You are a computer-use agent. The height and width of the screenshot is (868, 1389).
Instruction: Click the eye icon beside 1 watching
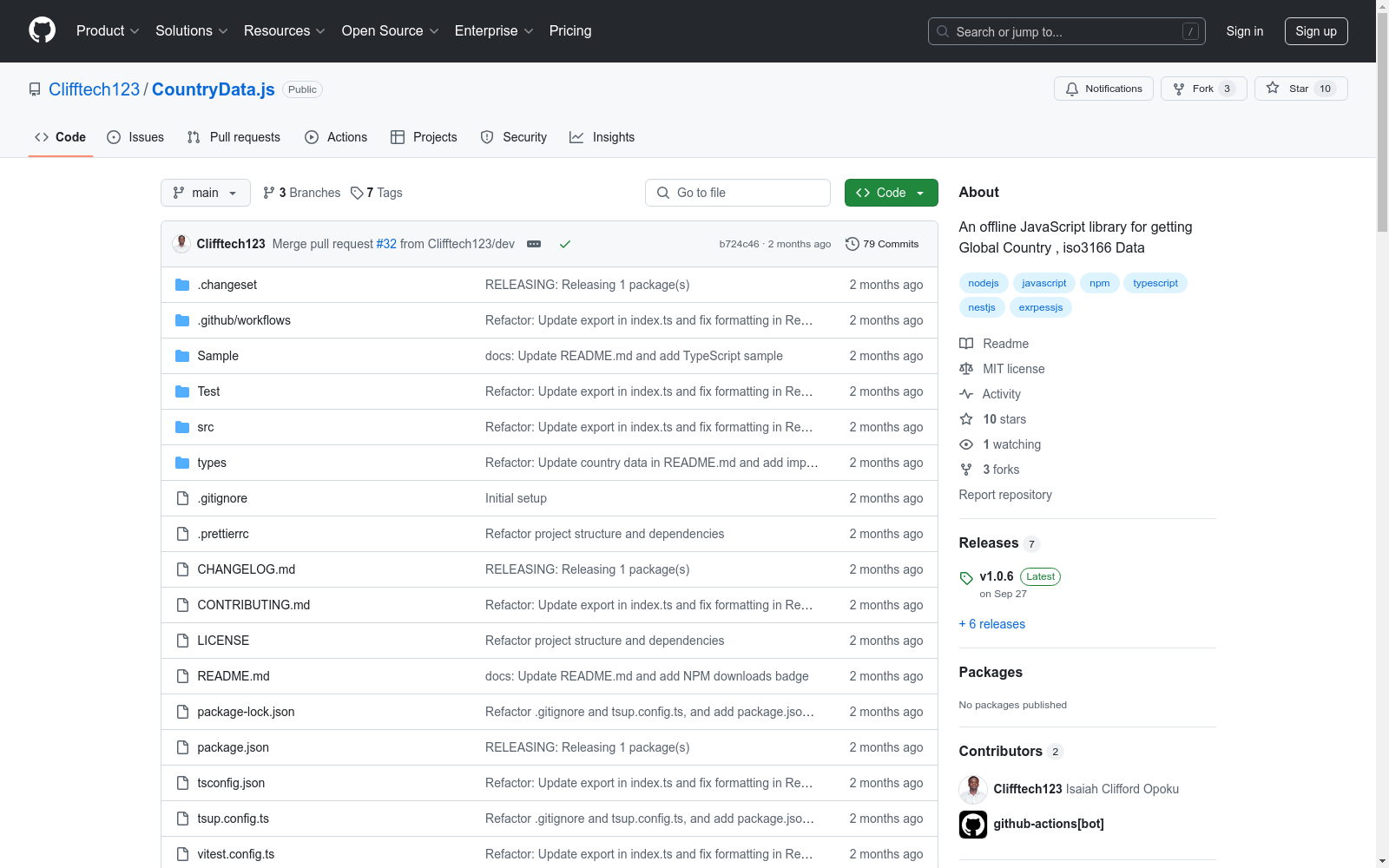coord(966,444)
